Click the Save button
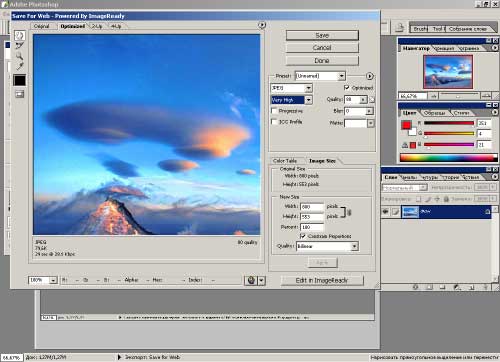 tap(322, 35)
